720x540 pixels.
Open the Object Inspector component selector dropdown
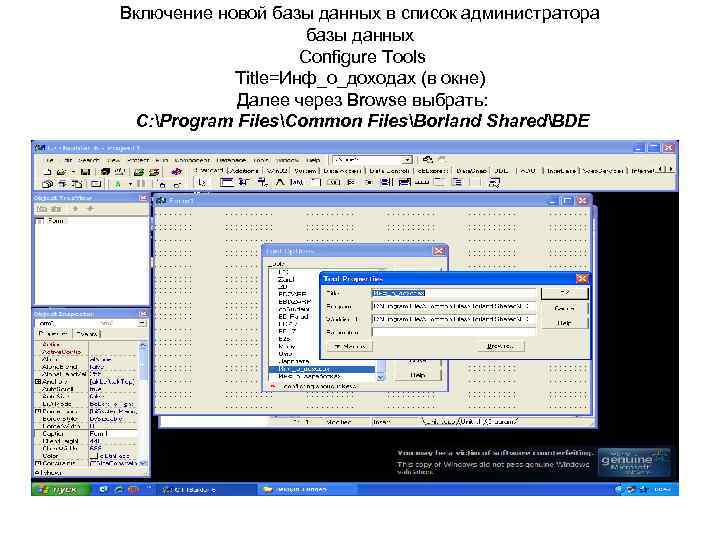pyautogui.click(x=142, y=323)
